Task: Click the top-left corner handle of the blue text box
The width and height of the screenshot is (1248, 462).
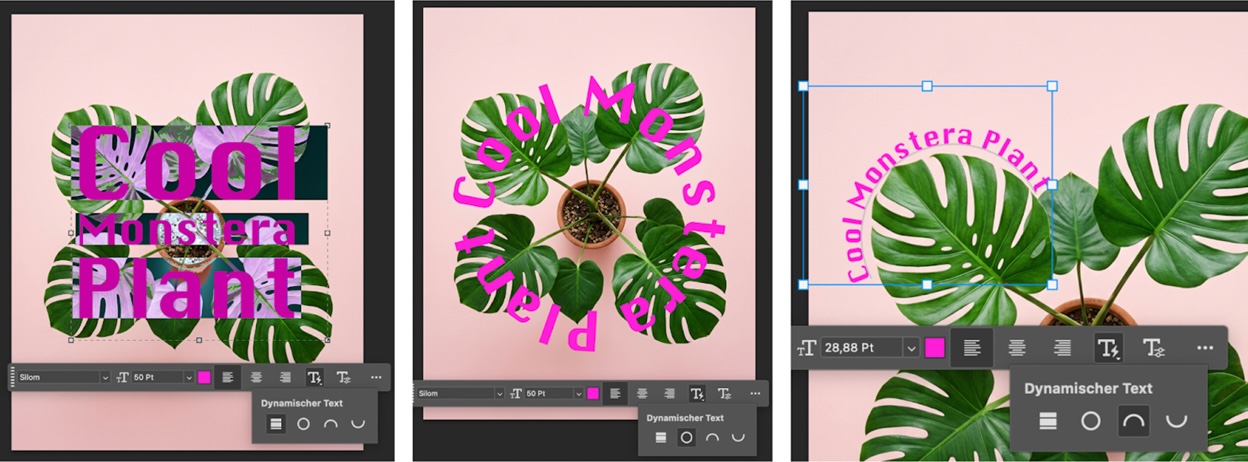Action: (803, 86)
